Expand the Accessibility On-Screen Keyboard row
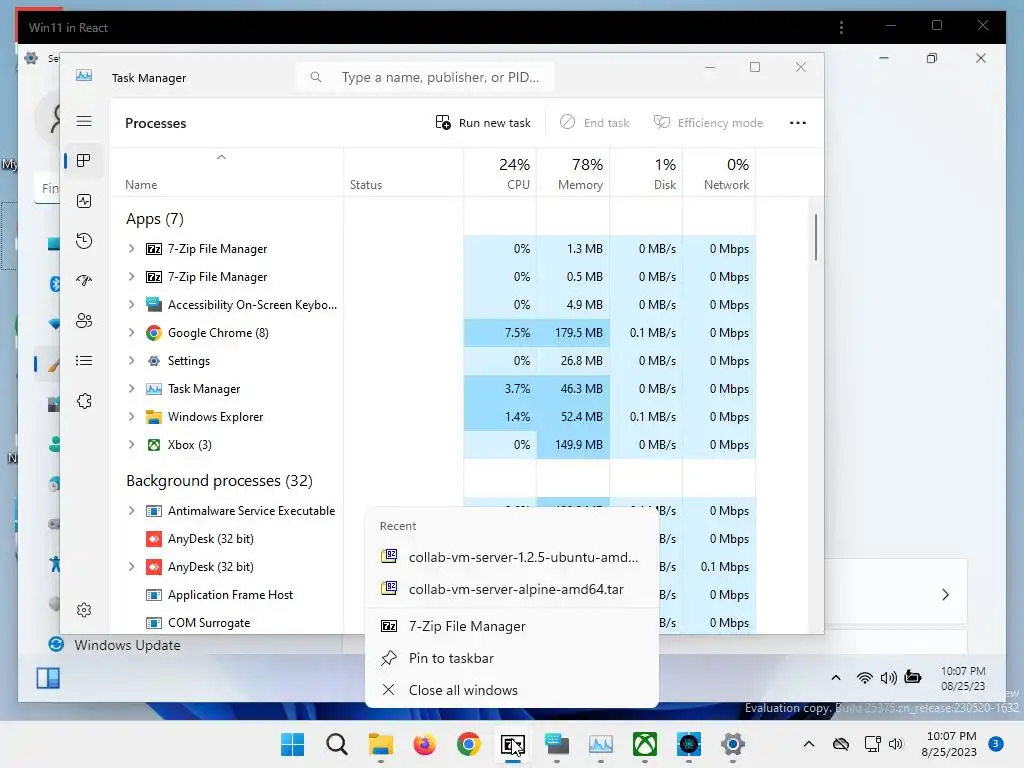1024x768 pixels. point(131,305)
